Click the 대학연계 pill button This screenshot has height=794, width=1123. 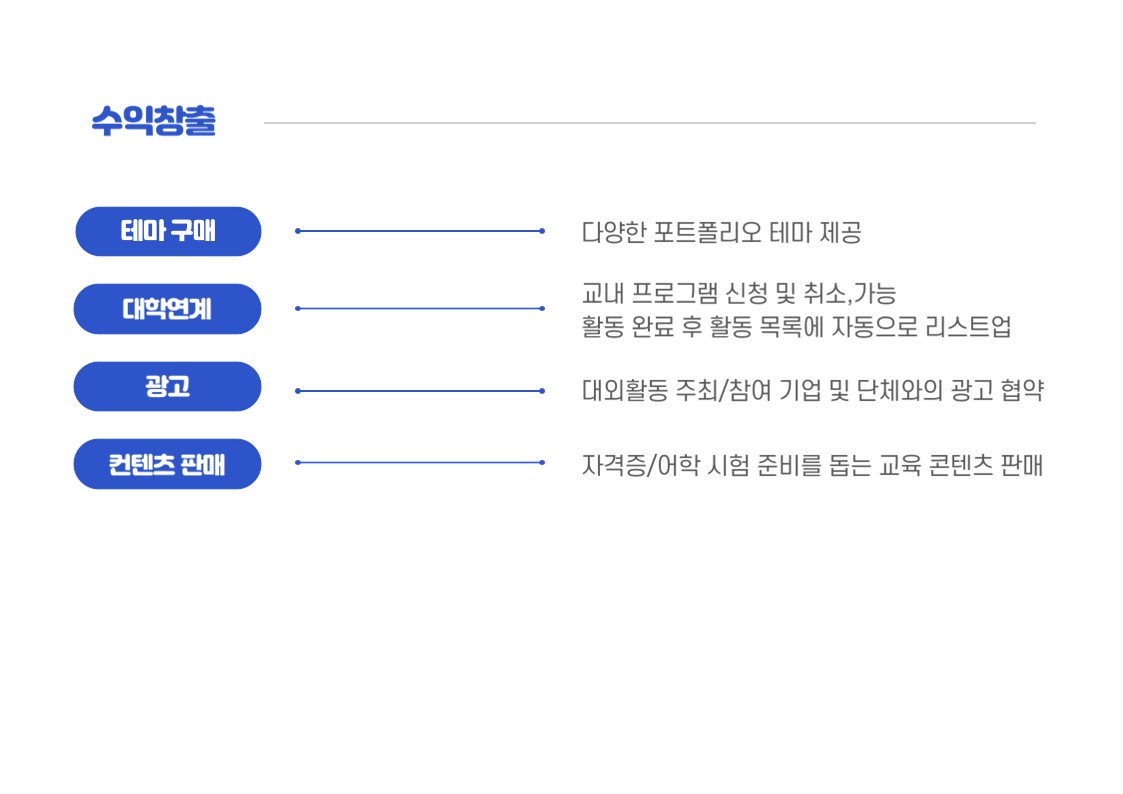(x=168, y=309)
